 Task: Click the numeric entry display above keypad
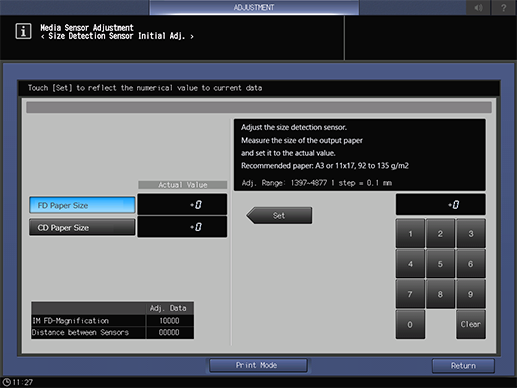tap(440, 204)
